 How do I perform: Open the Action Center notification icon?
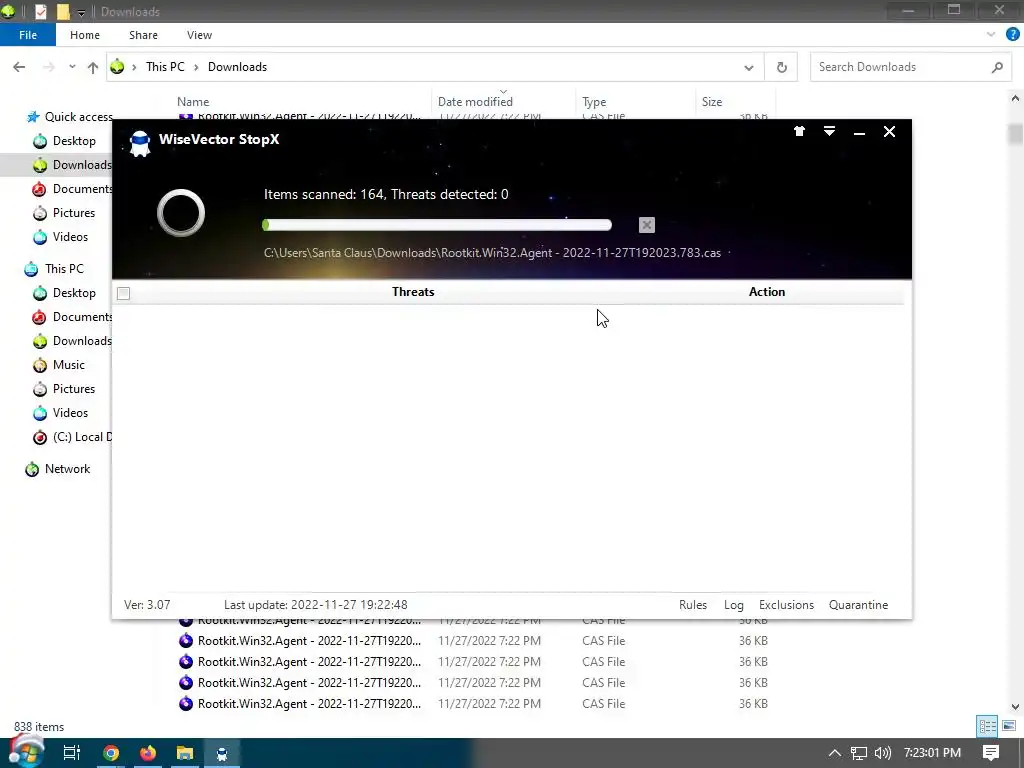991,753
